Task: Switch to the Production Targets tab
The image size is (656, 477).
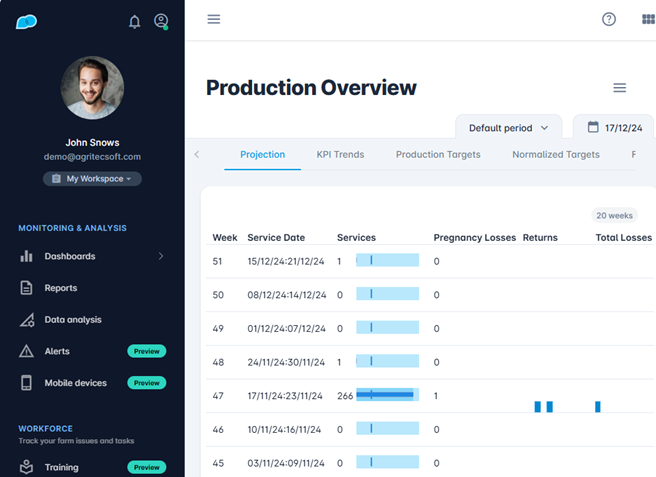Action: click(438, 155)
